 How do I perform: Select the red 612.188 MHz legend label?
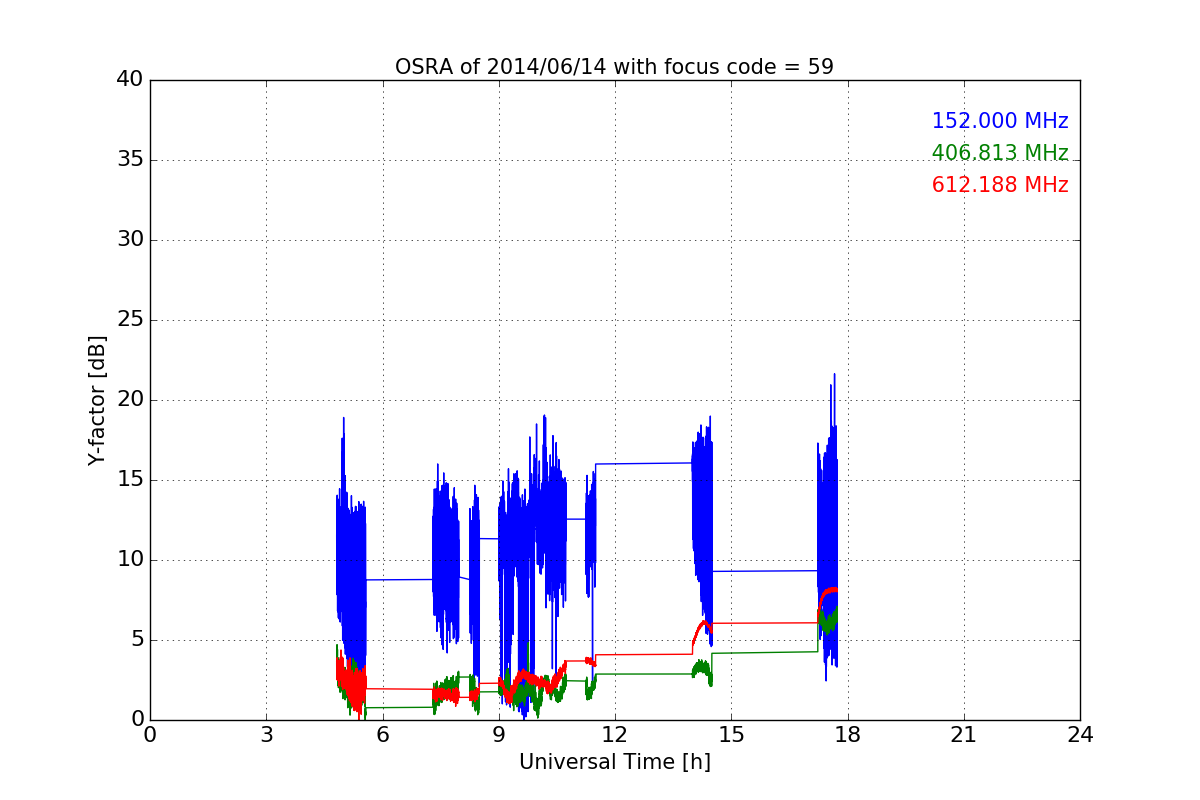click(x=1000, y=185)
